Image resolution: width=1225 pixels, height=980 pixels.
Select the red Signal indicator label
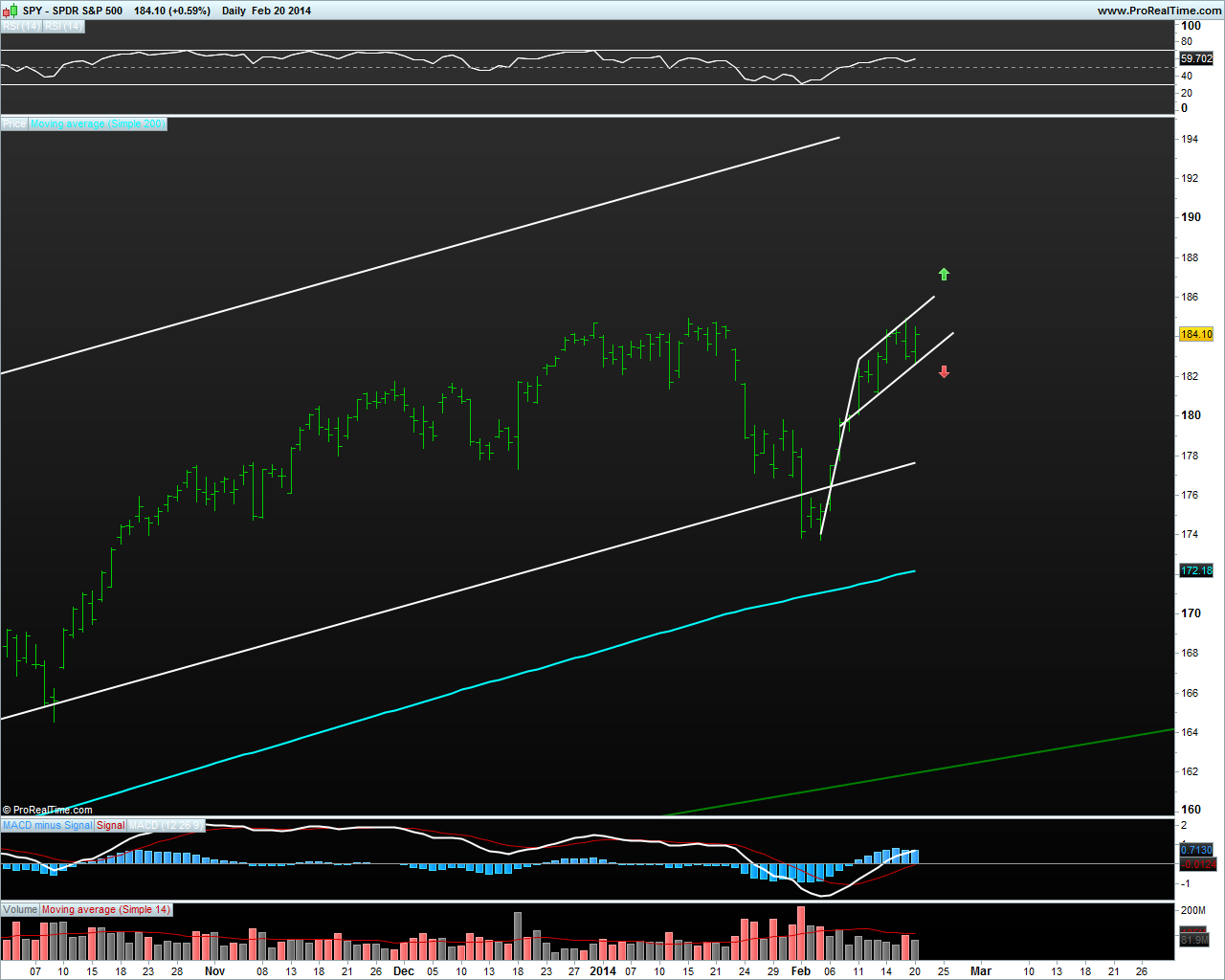point(111,825)
